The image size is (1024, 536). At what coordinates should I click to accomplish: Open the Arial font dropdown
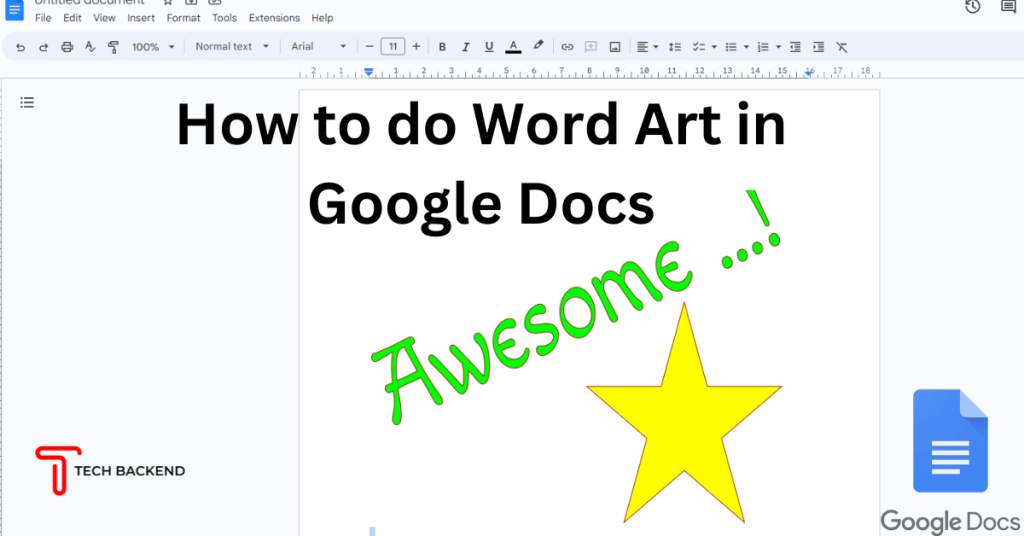point(319,46)
